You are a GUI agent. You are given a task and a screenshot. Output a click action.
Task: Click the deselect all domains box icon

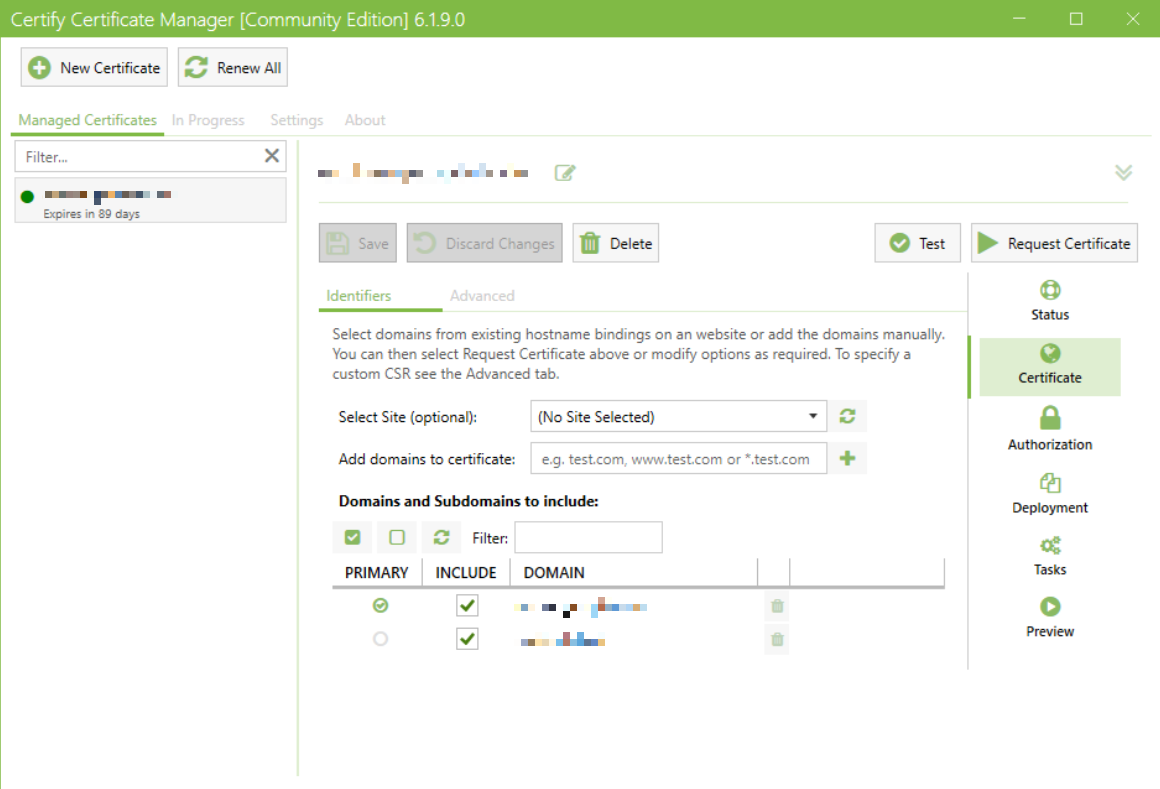pos(397,538)
